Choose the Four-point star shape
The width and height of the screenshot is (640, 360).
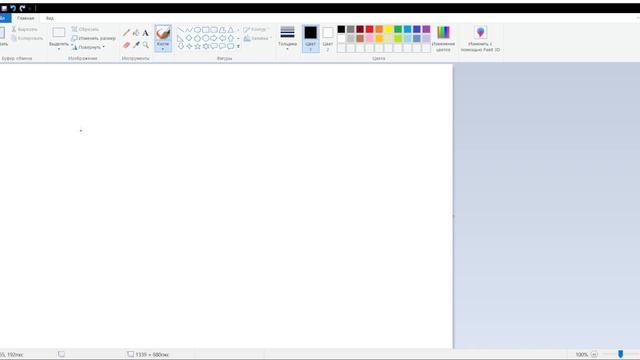click(189, 46)
